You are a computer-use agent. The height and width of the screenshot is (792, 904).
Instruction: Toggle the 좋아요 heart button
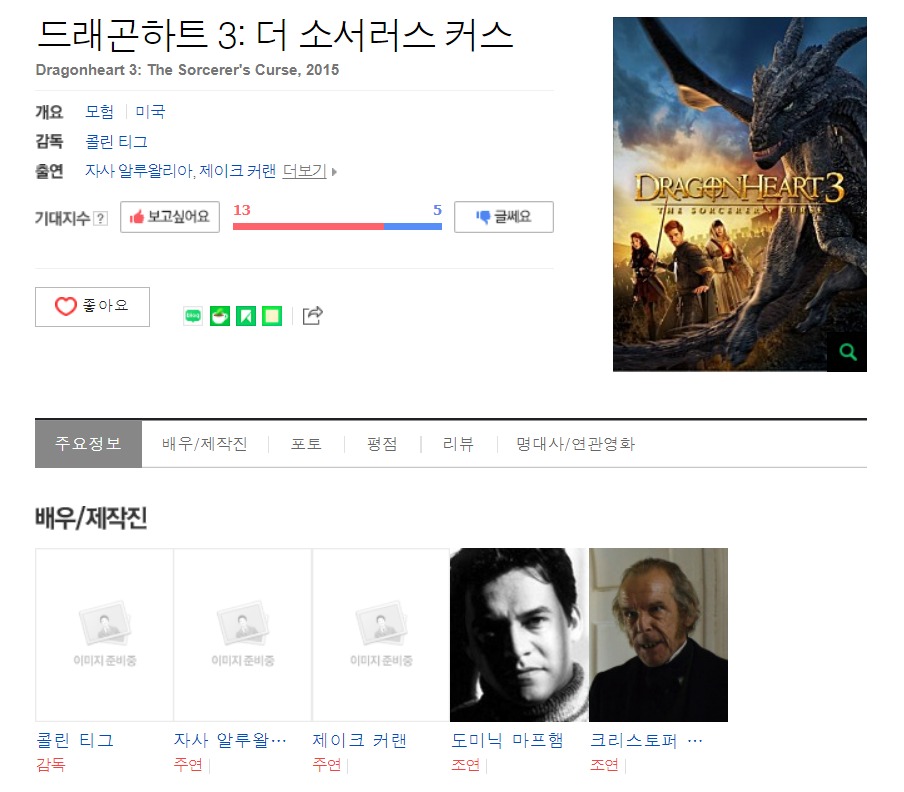(x=92, y=307)
